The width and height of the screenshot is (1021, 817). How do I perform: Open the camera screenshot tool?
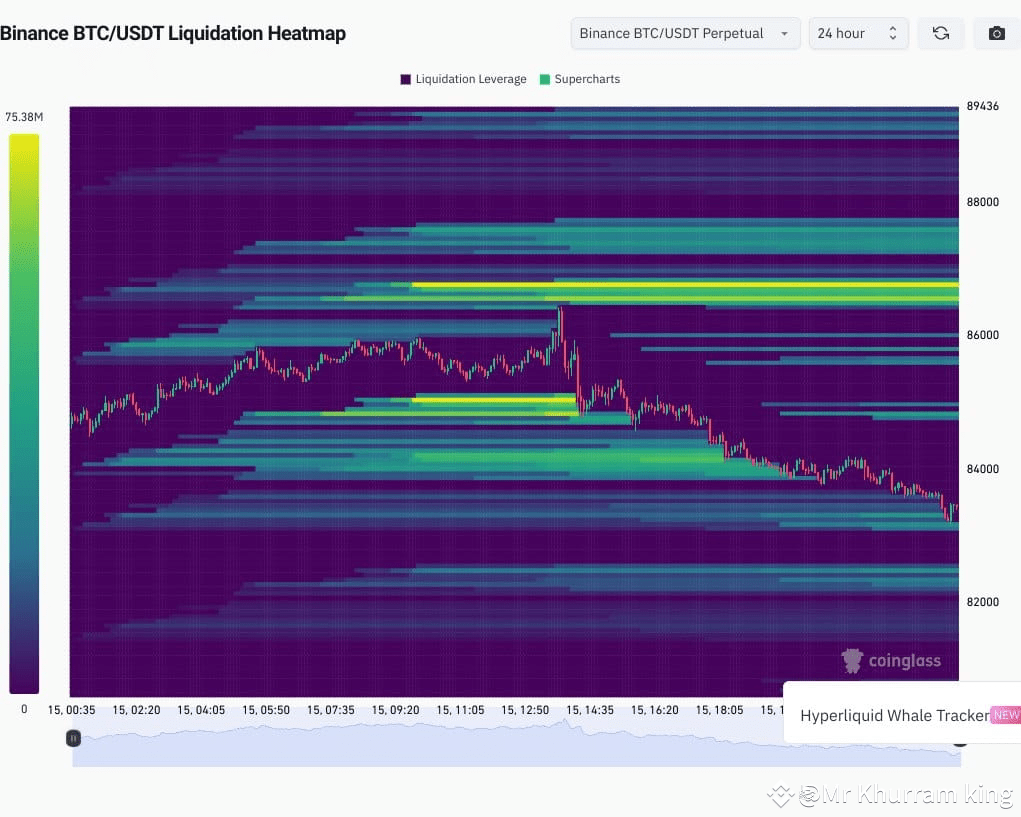pyautogui.click(x=996, y=33)
